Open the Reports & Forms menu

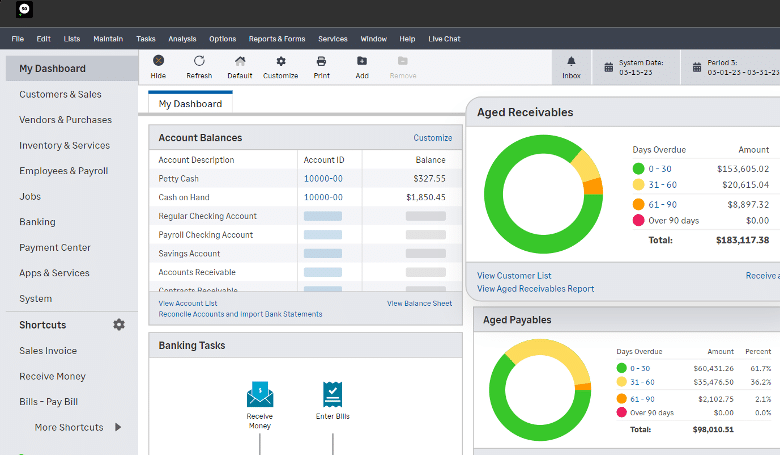click(x=277, y=39)
